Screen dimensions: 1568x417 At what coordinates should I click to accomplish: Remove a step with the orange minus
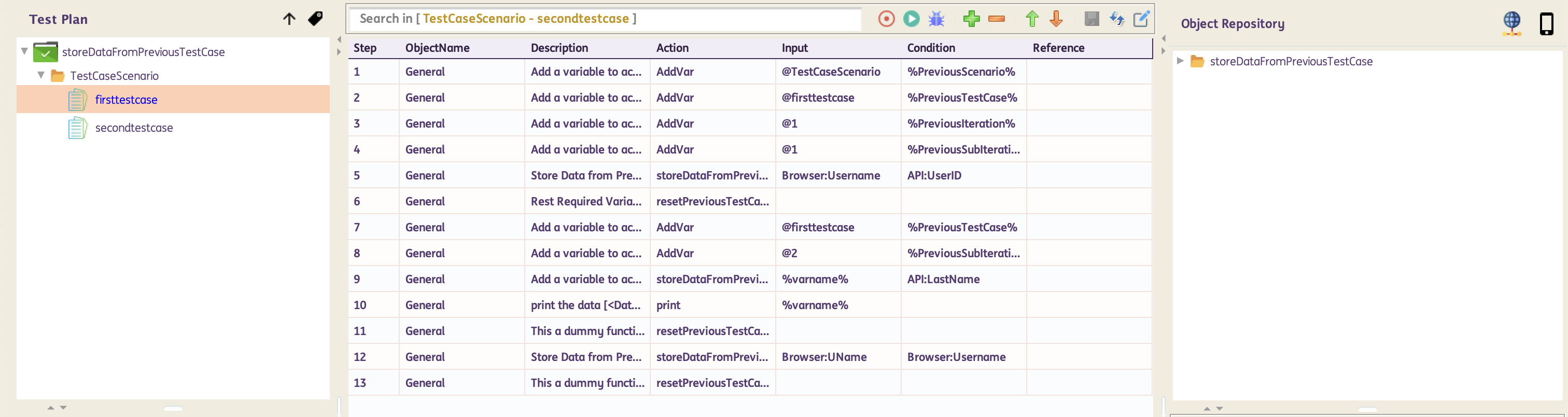pyautogui.click(x=997, y=19)
